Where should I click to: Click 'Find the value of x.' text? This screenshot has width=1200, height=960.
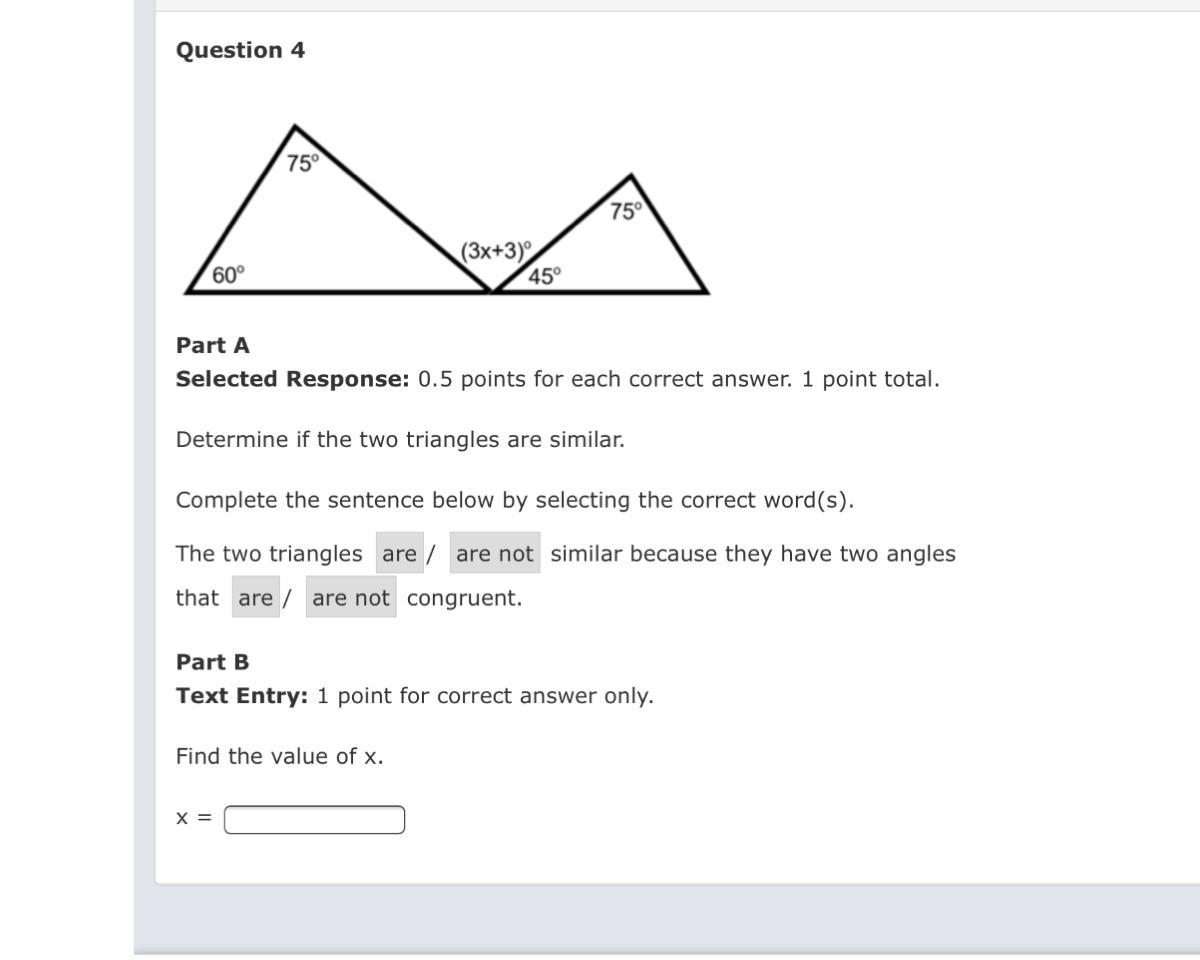click(x=280, y=756)
